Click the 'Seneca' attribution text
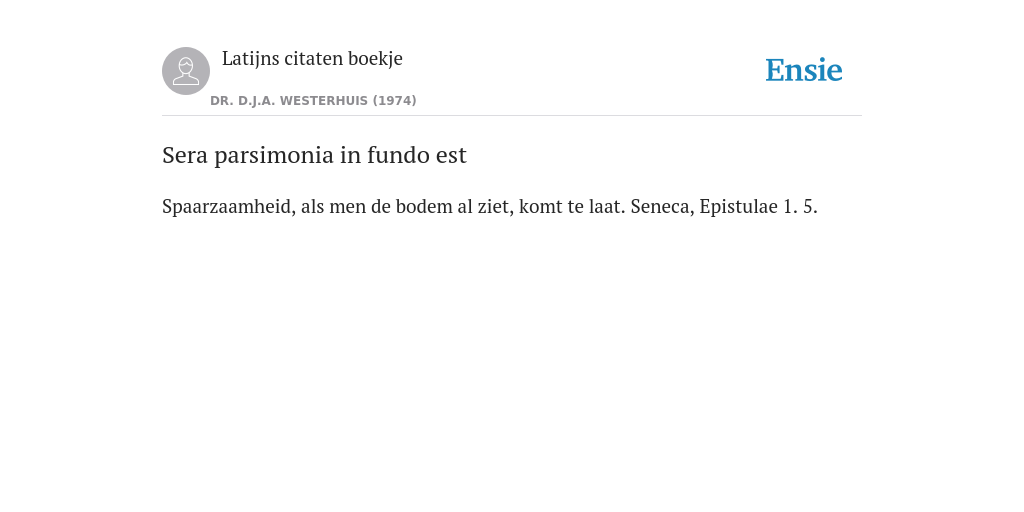1024x512 pixels. pos(662,207)
